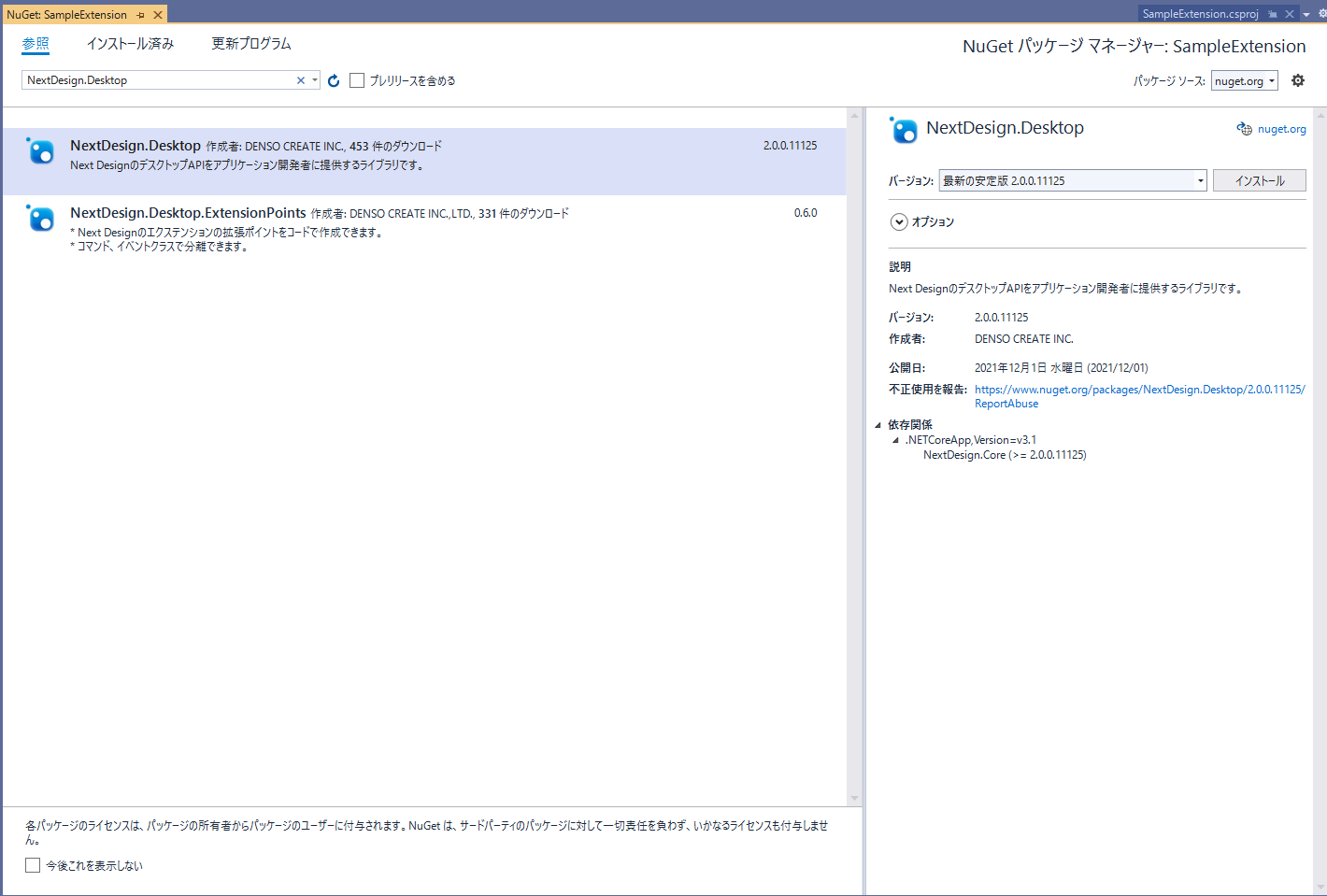The height and width of the screenshot is (896, 1327).
Task: Click the version number 0.6.0 in the list
Action: 806,213
